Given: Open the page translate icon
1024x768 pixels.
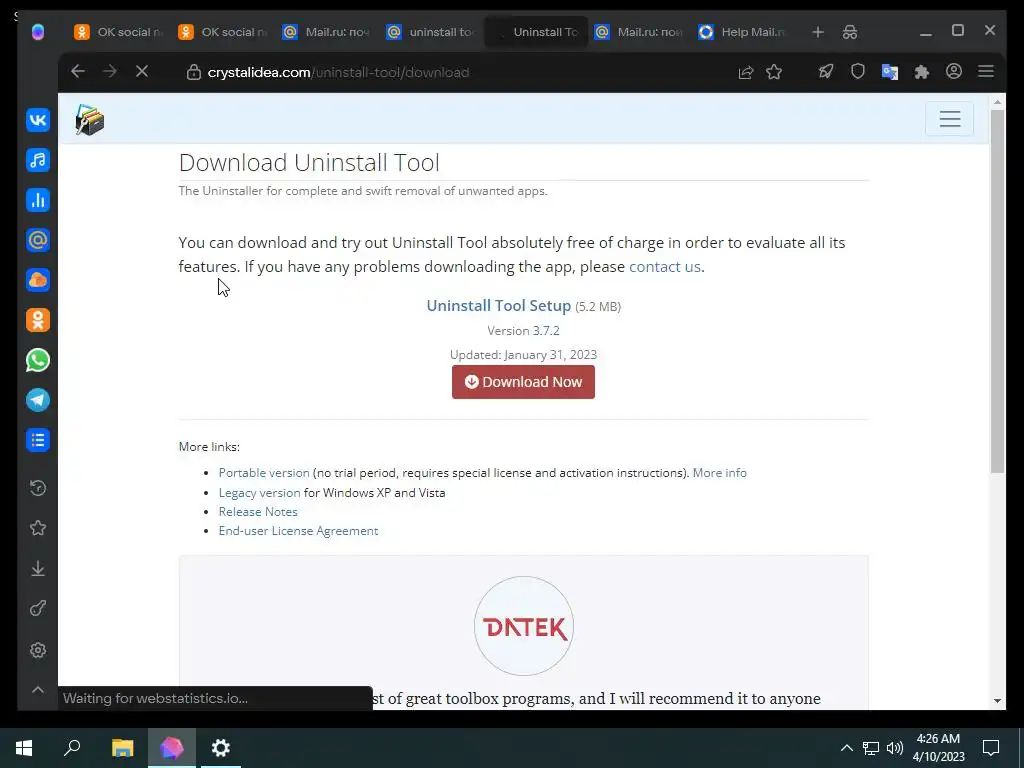Looking at the screenshot, I should 889,72.
